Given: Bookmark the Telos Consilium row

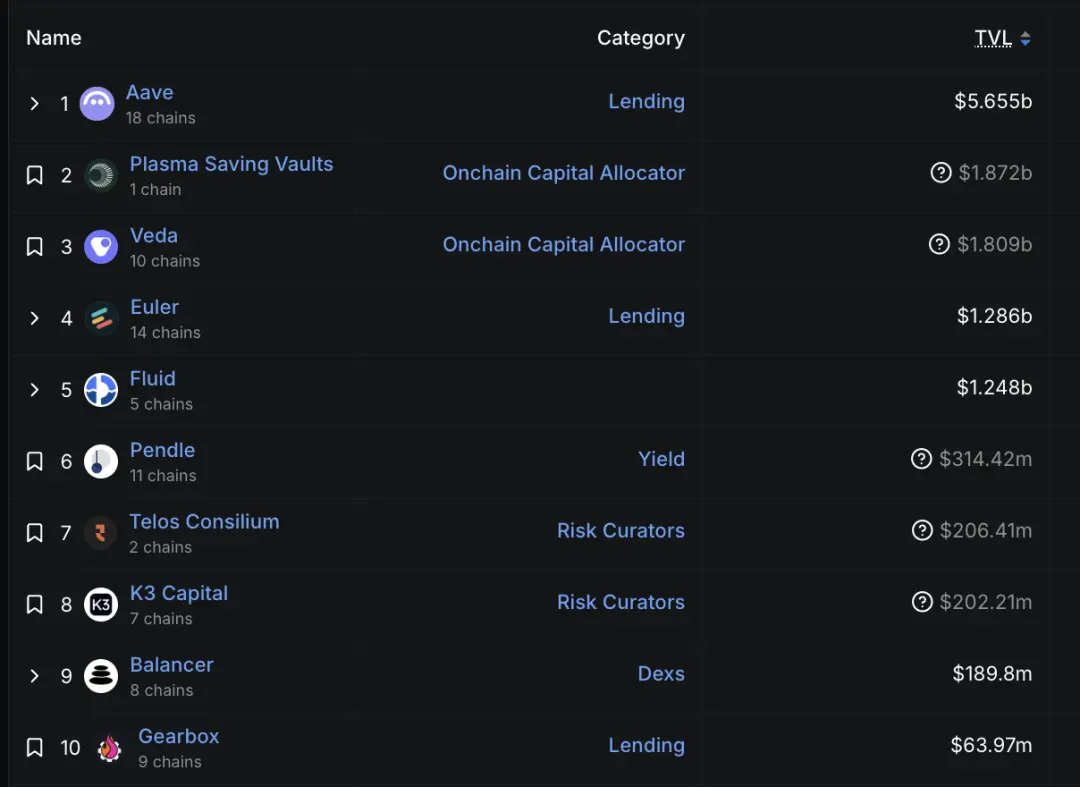Looking at the screenshot, I should [x=32, y=533].
